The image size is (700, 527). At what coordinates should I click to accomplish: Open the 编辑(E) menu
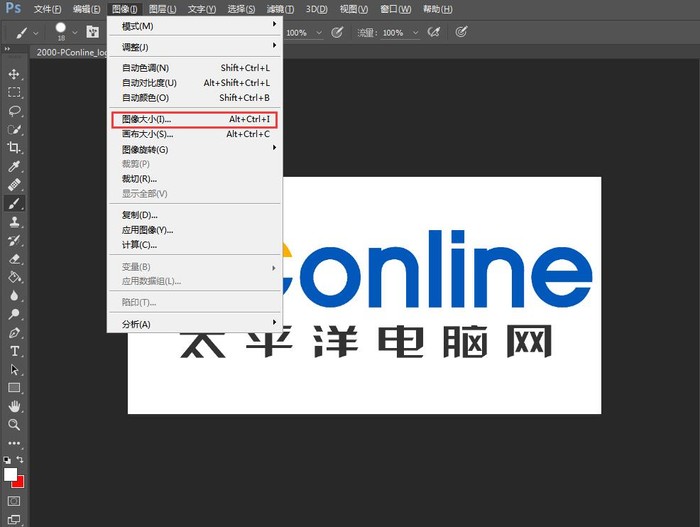point(87,9)
